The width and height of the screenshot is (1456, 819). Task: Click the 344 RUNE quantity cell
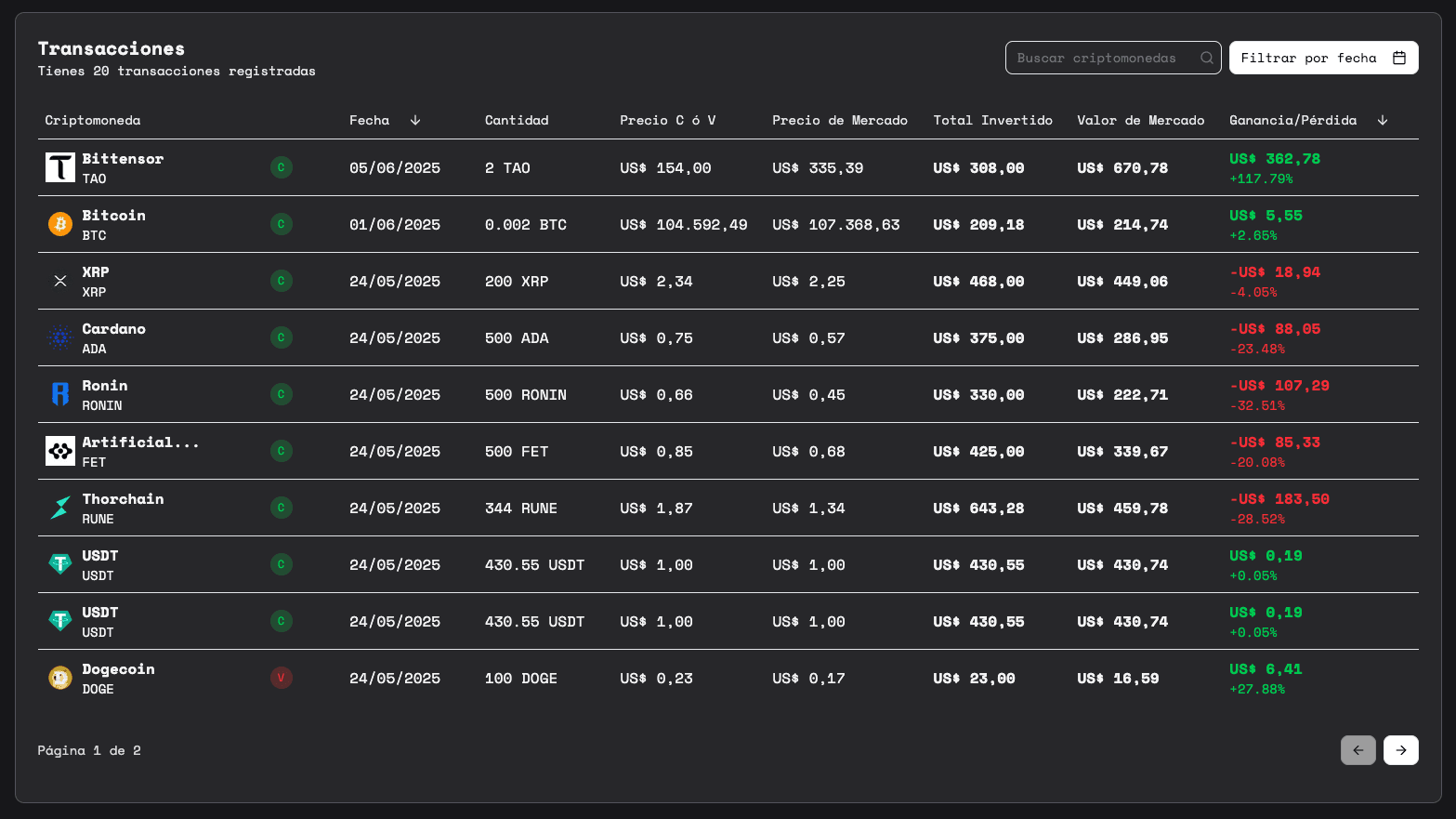coord(521,509)
